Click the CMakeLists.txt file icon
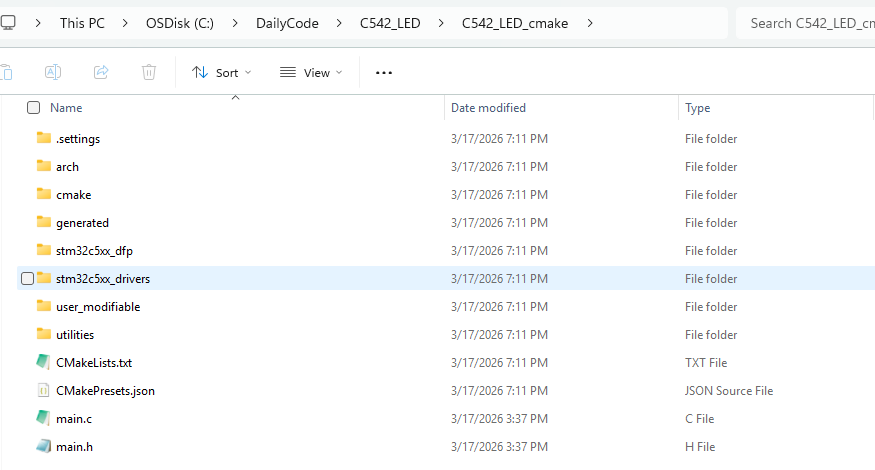This screenshot has width=875, height=470. pos(44,362)
